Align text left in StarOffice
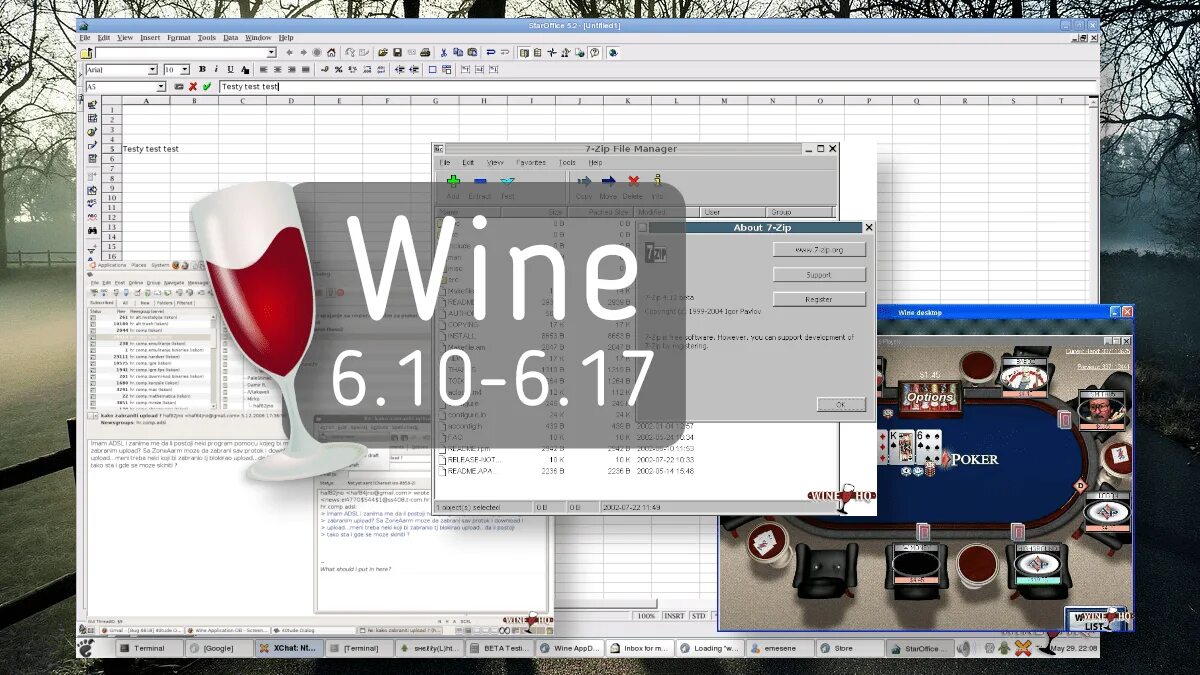Image resolution: width=1200 pixels, height=675 pixels. [264, 69]
